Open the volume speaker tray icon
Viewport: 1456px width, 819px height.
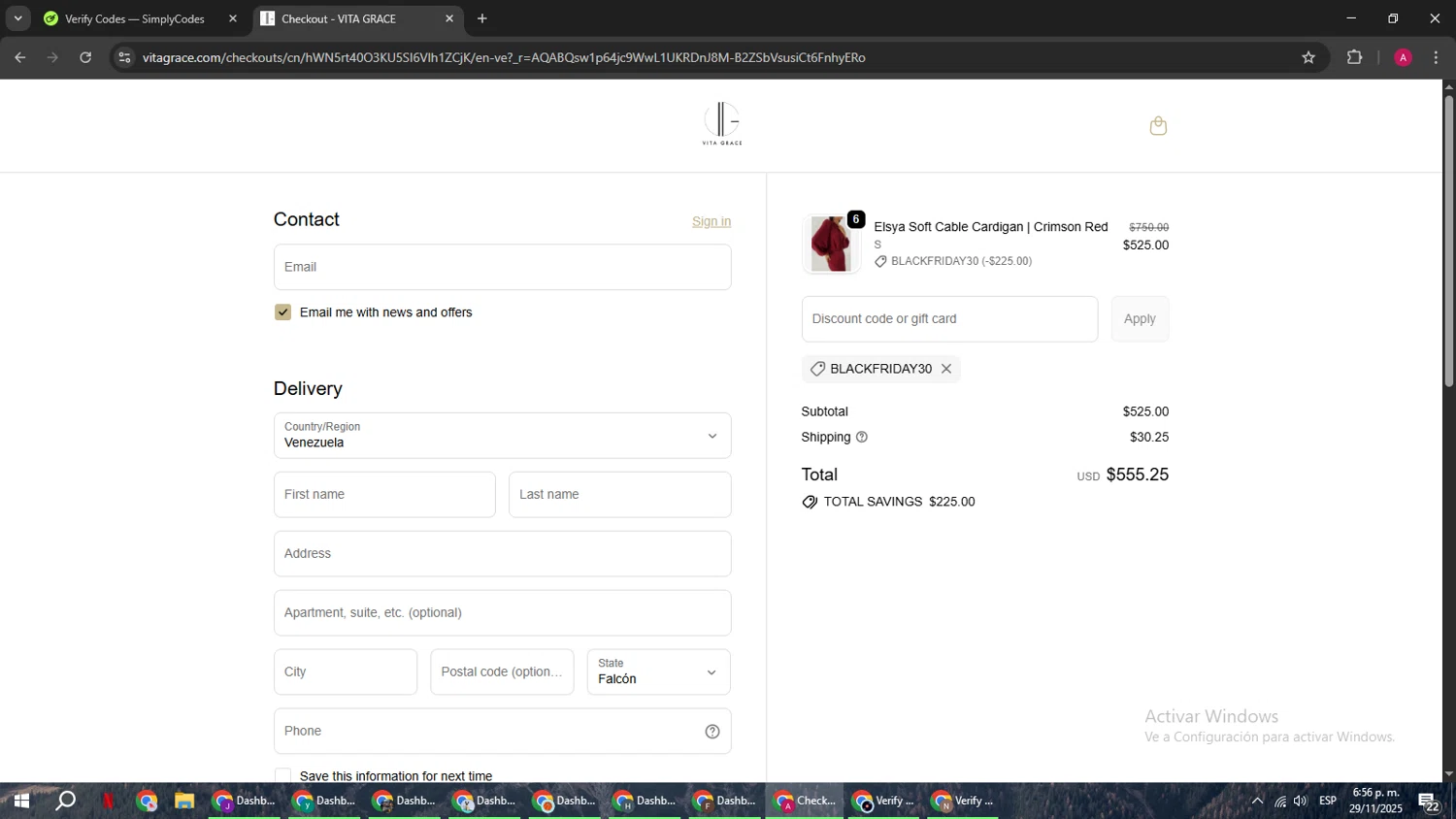tap(1301, 802)
